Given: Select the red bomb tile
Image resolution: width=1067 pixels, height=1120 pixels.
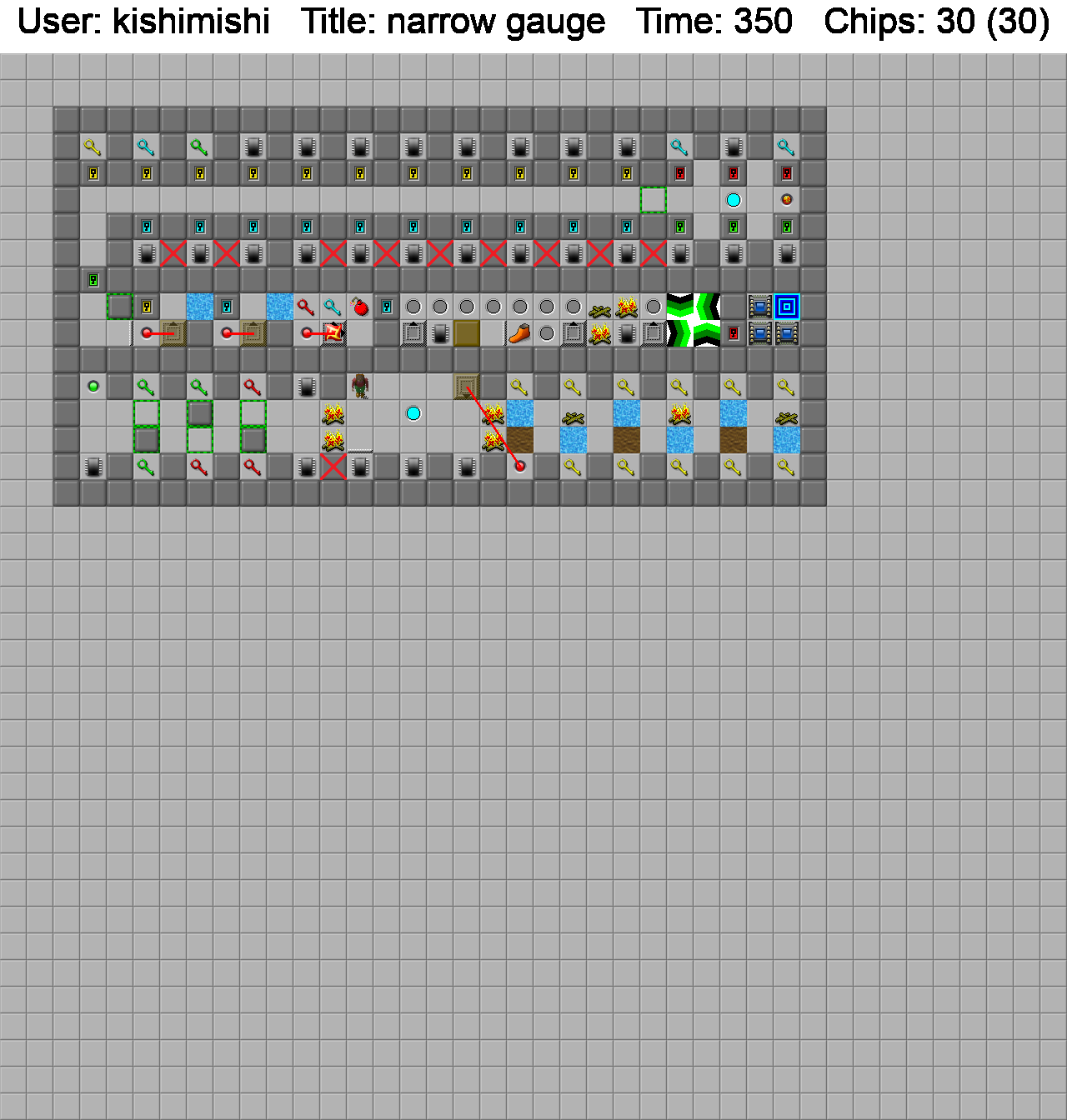Looking at the screenshot, I should pos(360,307).
